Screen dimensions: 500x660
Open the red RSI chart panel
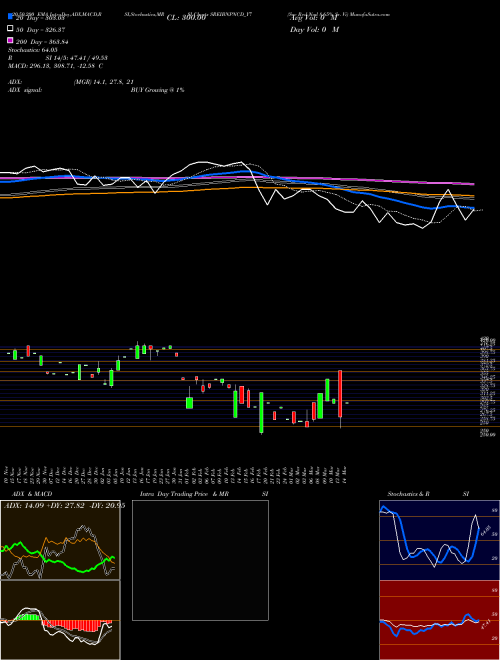[x=439, y=620]
